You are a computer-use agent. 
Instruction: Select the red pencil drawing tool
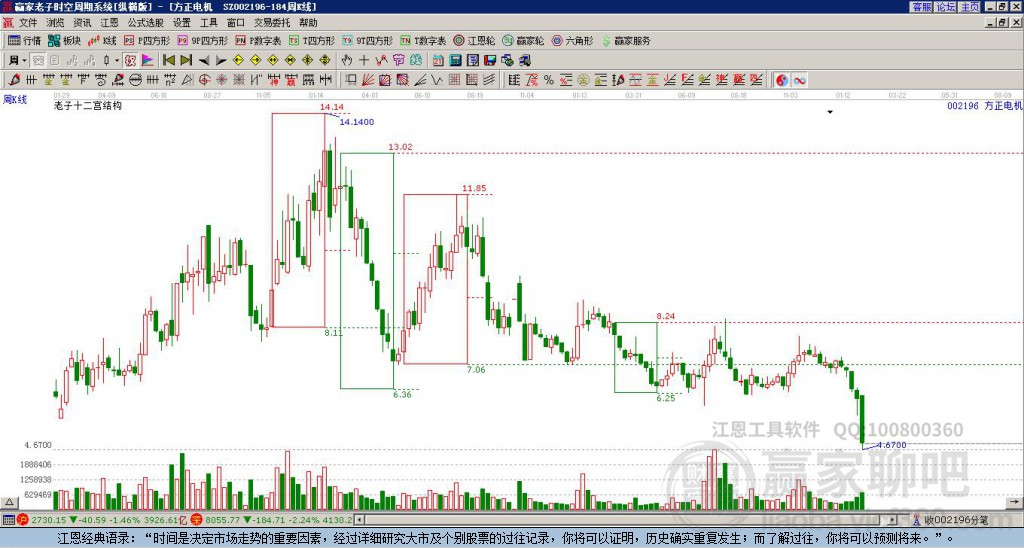[14, 80]
